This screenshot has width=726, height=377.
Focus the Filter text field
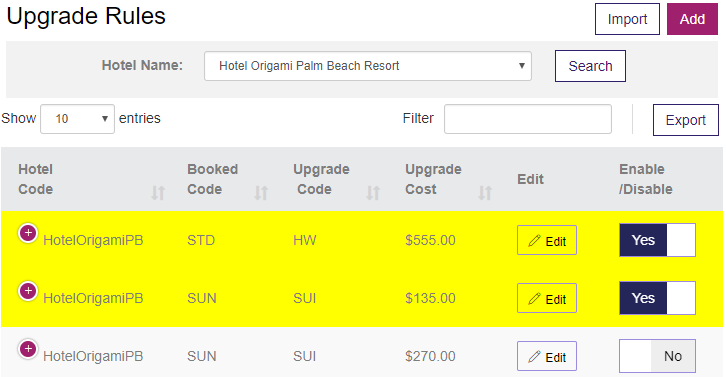pyautogui.click(x=528, y=119)
